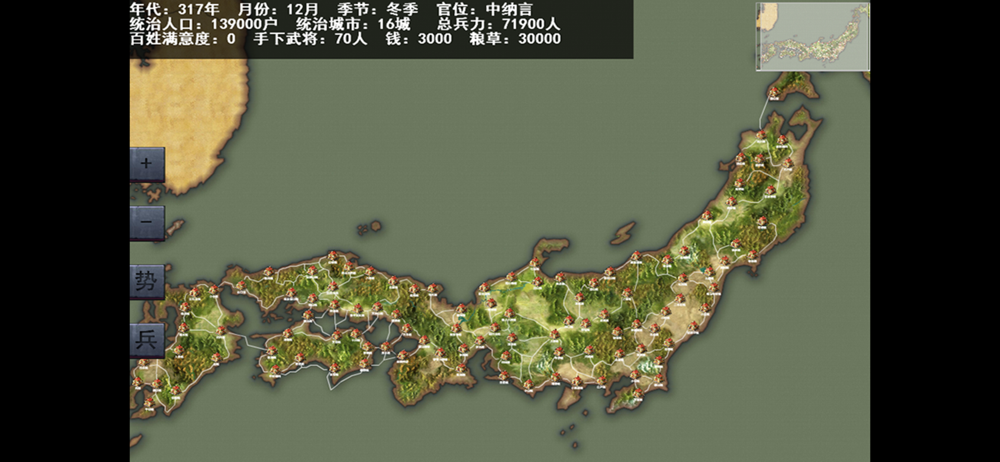Screen dimensions: 1000x462
Task: Click the 季节：冬季 season readout
Action: [378, 10]
